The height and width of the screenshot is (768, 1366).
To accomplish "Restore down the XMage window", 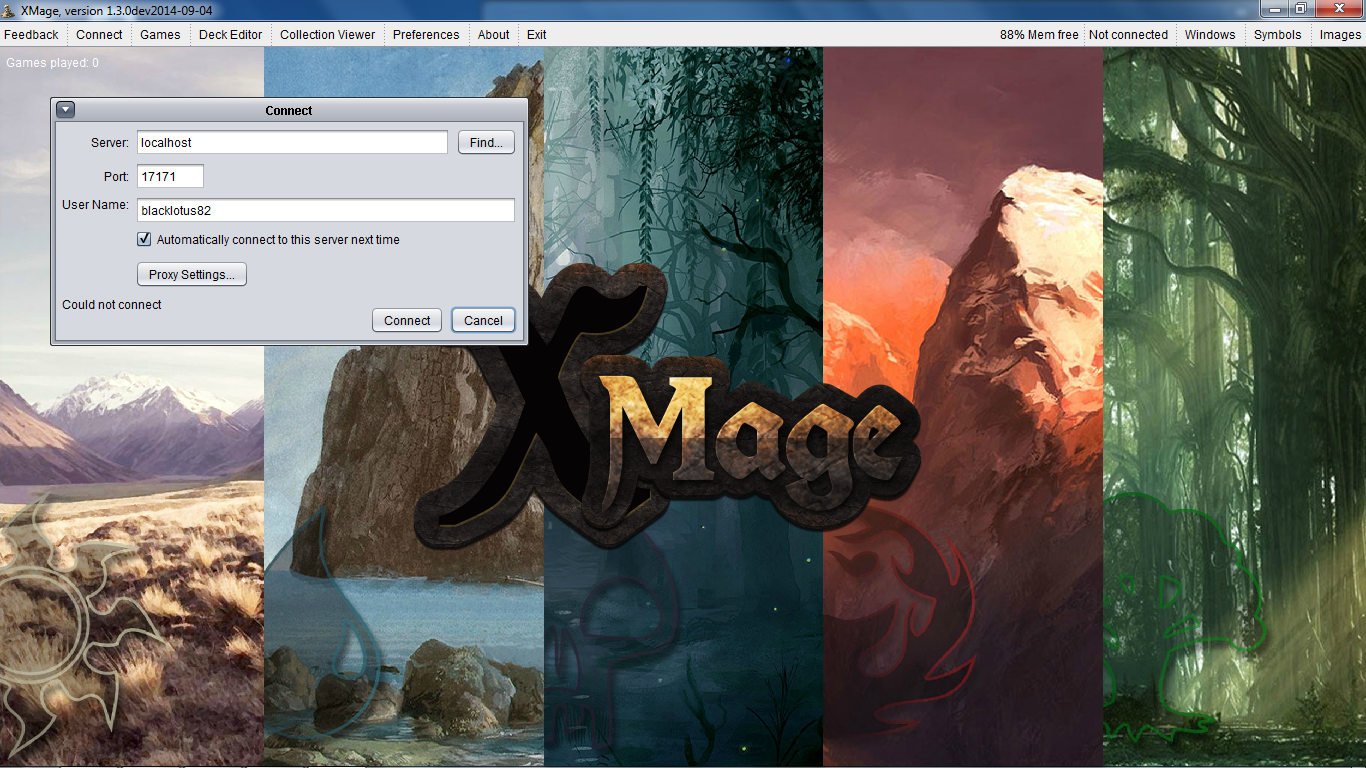I will pyautogui.click(x=1300, y=9).
